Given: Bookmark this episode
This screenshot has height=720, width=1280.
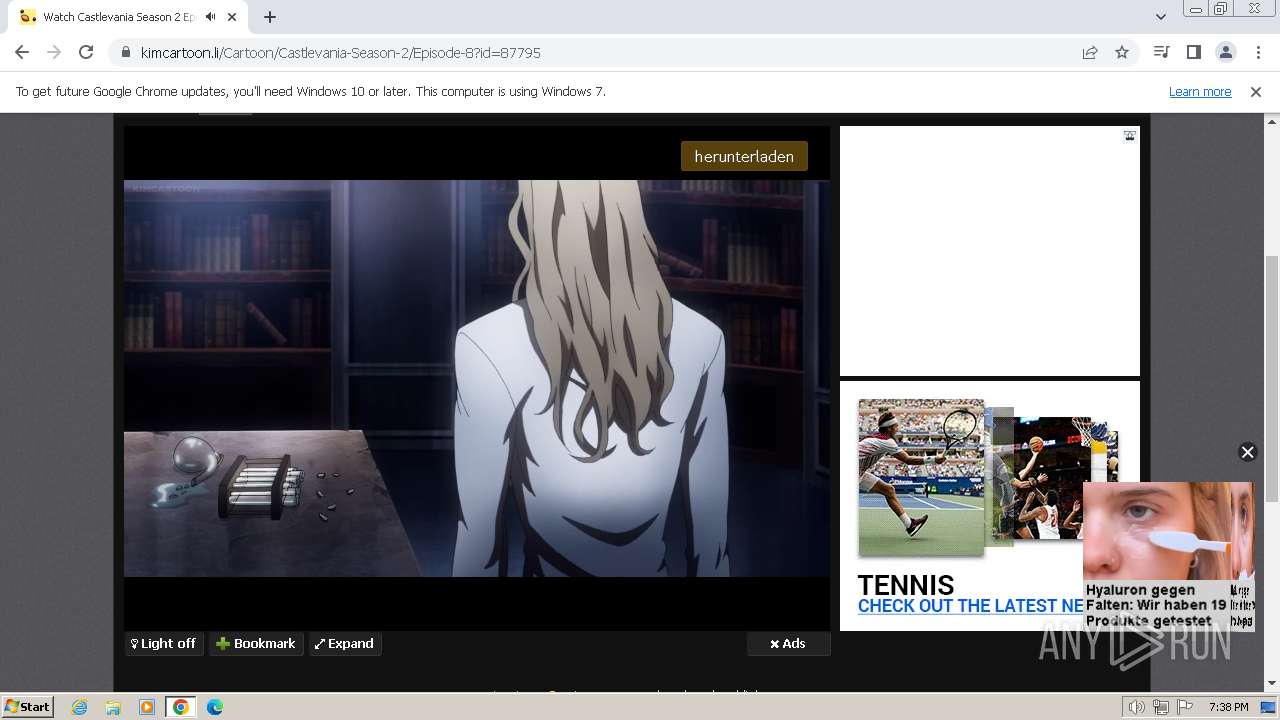Looking at the screenshot, I should click(x=256, y=644).
